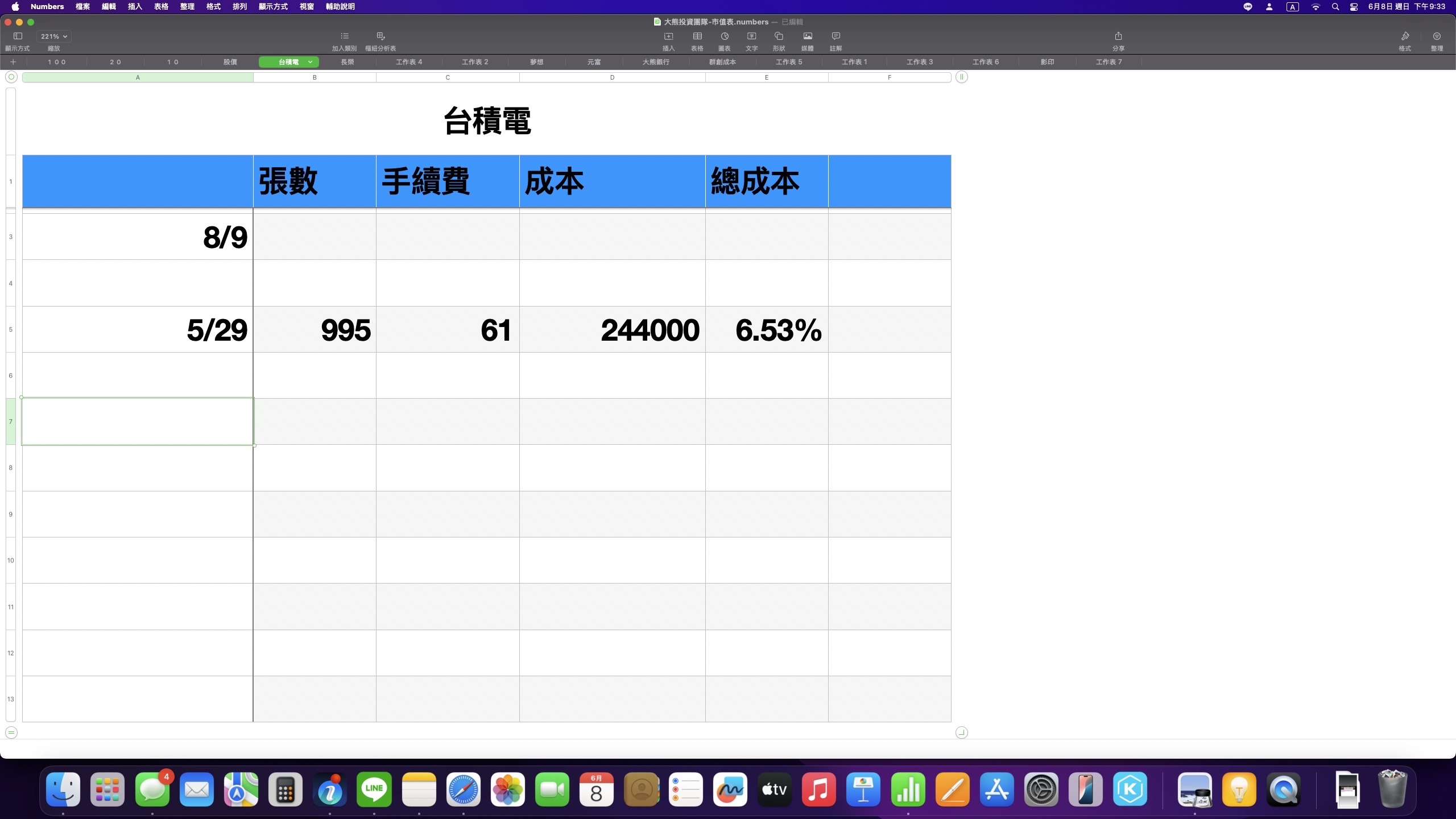Click the Shape (形狀) toolbar icon
1456x819 pixels.
pyautogui.click(x=779, y=36)
